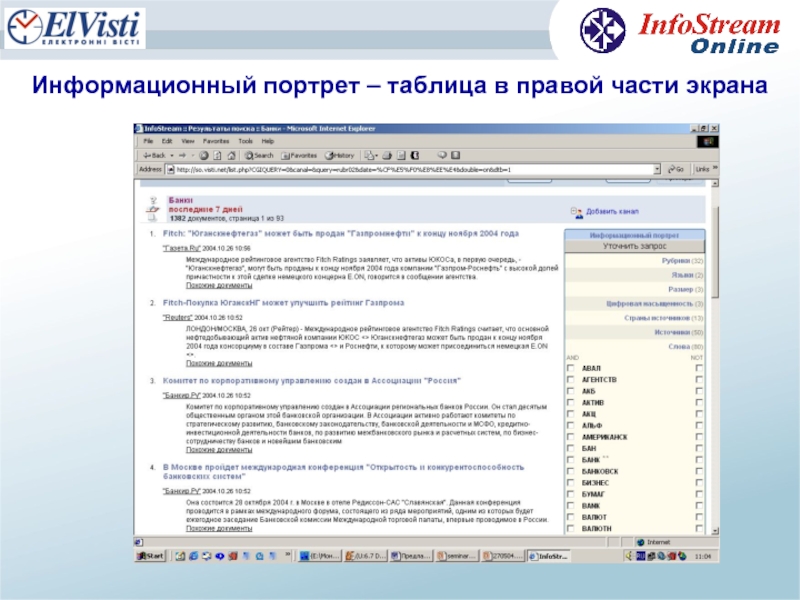Image resolution: width=800 pixels, height=600 pixels.
Task: Expand the Размер (3) section
Action: point(686,289)
